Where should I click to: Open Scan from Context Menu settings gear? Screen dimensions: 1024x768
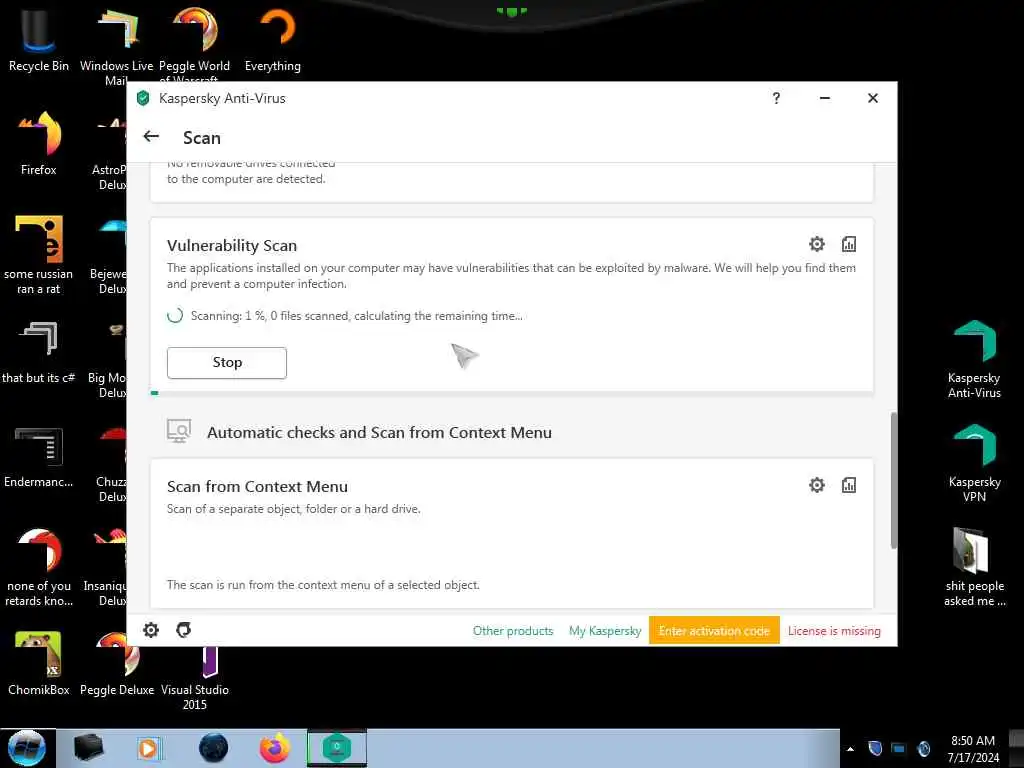816,485
